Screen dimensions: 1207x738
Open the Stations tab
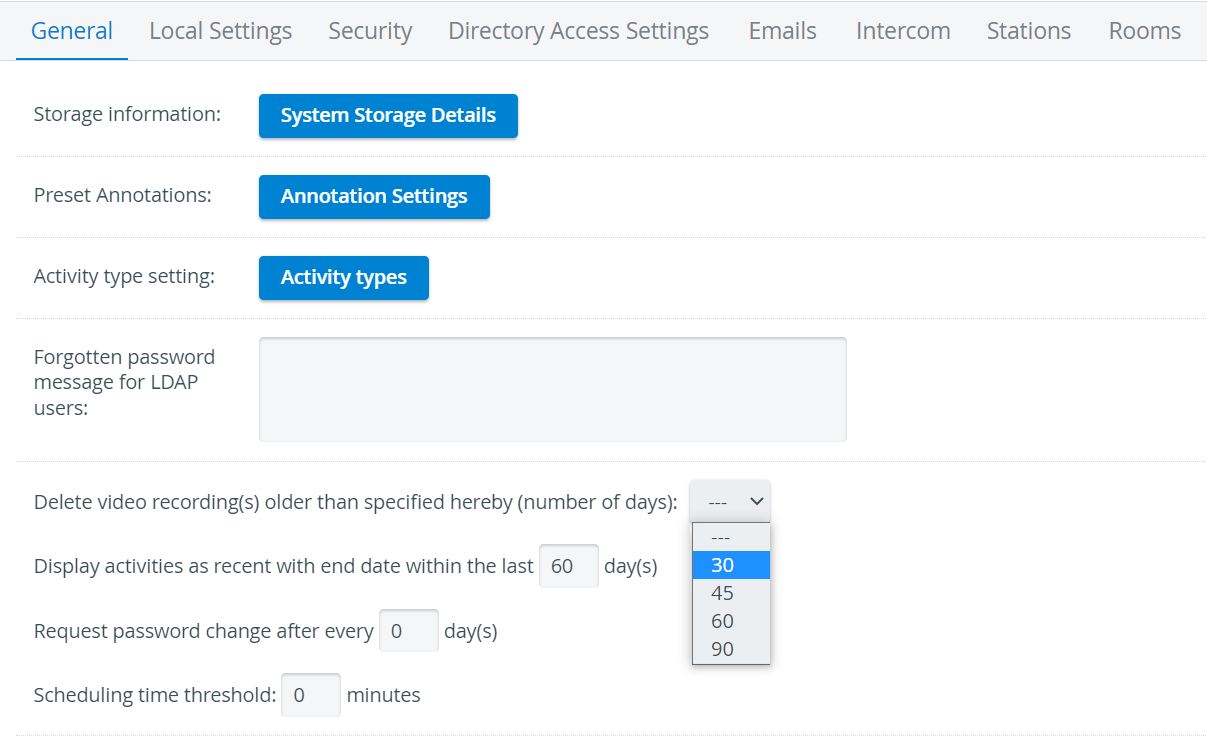pyautogui.click(x=1028, y=31)
